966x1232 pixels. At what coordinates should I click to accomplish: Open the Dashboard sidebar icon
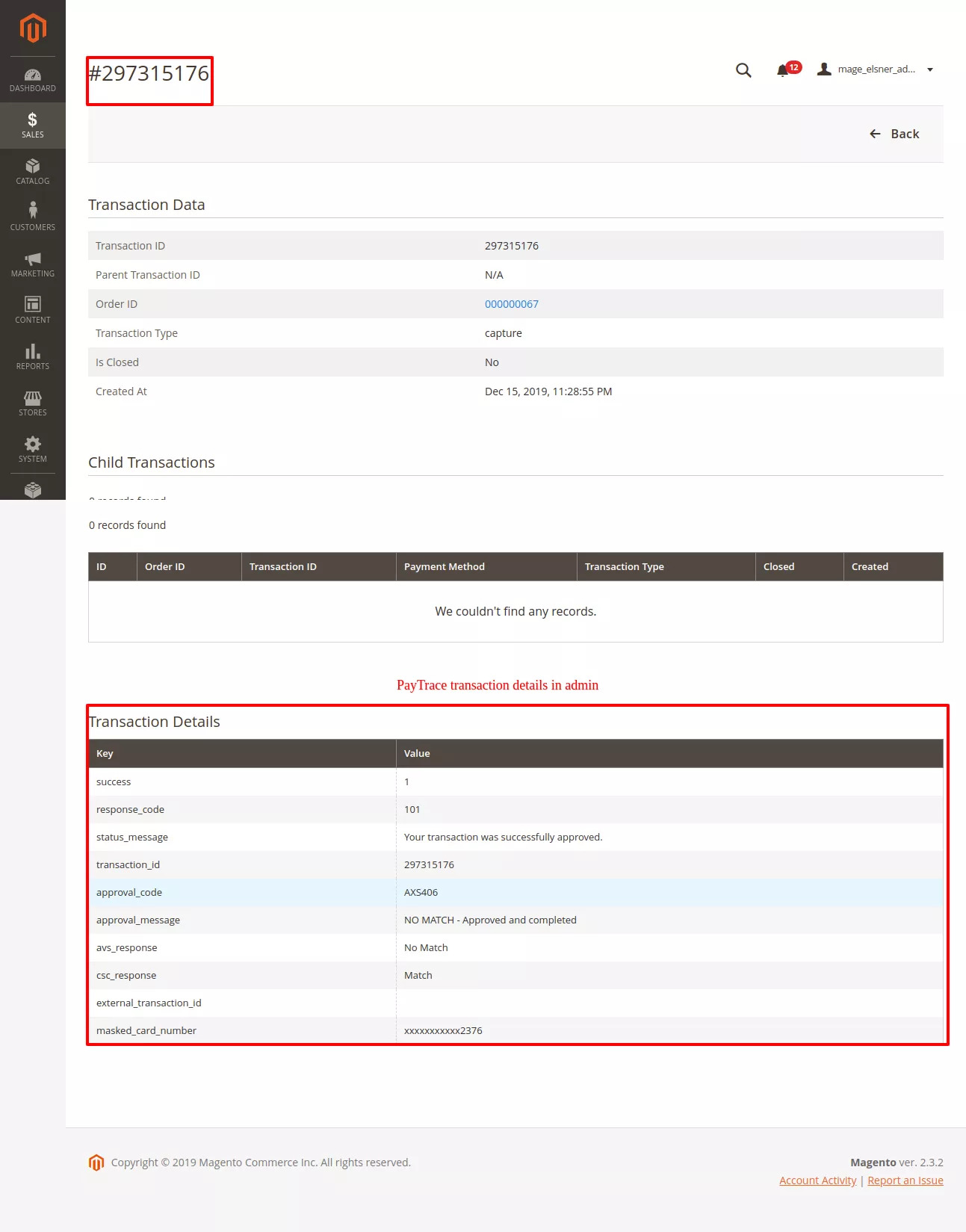[33, 80]
